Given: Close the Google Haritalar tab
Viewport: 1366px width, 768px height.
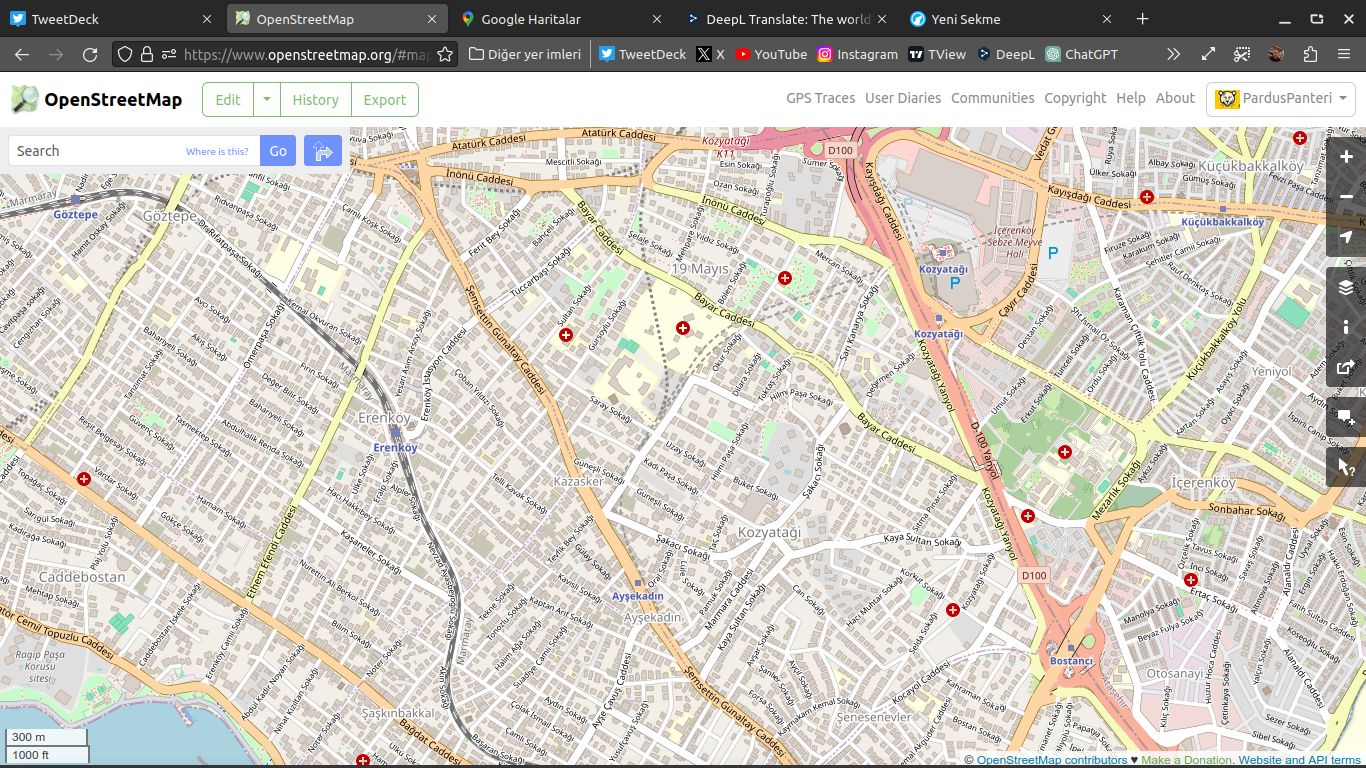Looking at the screenshot, I should (x=657, y=19).
